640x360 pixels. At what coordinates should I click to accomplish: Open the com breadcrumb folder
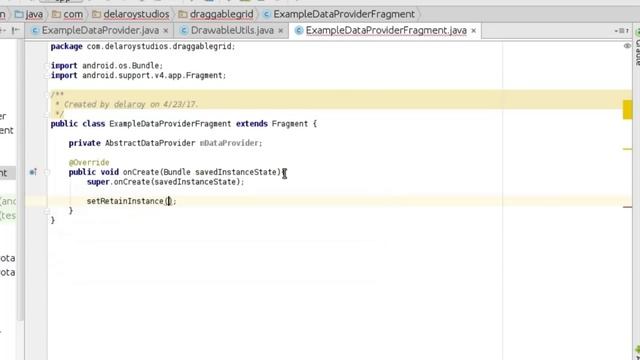pos(68,14)
